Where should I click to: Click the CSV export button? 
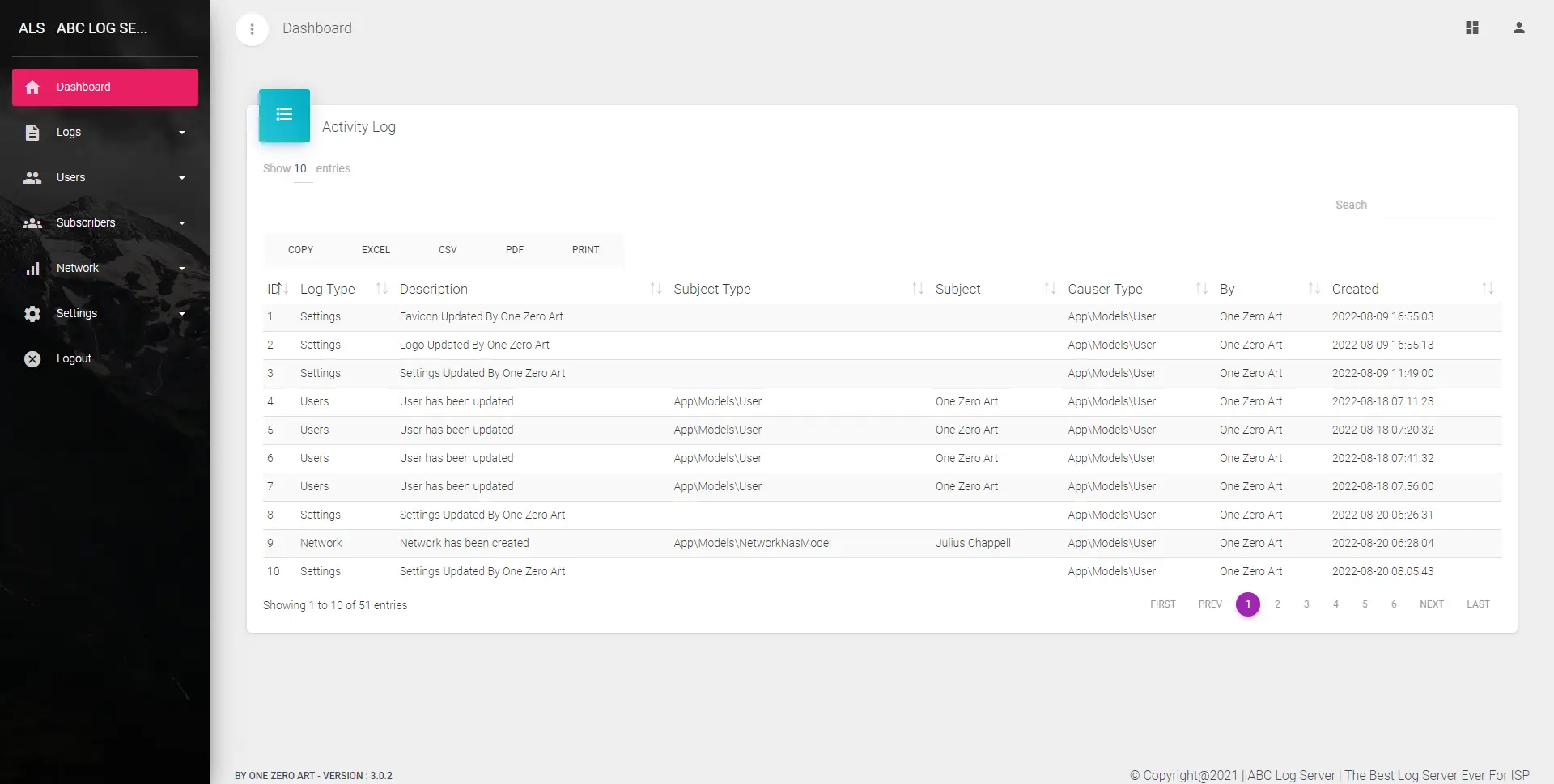pos(448,250)
